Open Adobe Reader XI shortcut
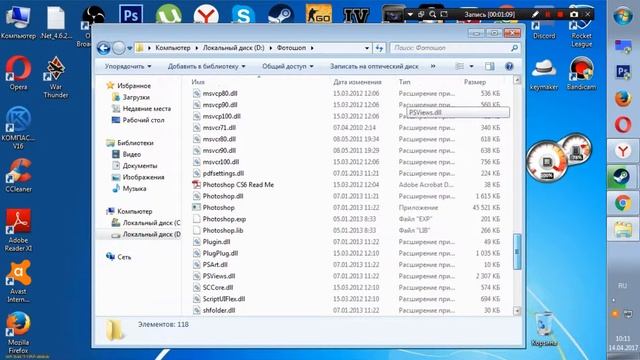Viewport: 640px width, 360px height. click(x=18, y=229)
